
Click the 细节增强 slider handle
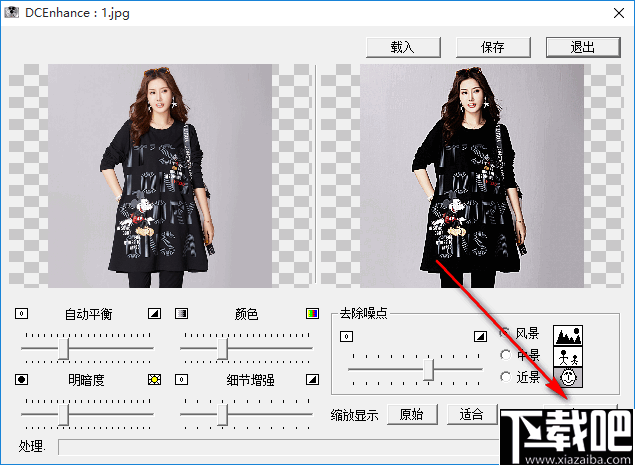(x=222, y=415)
